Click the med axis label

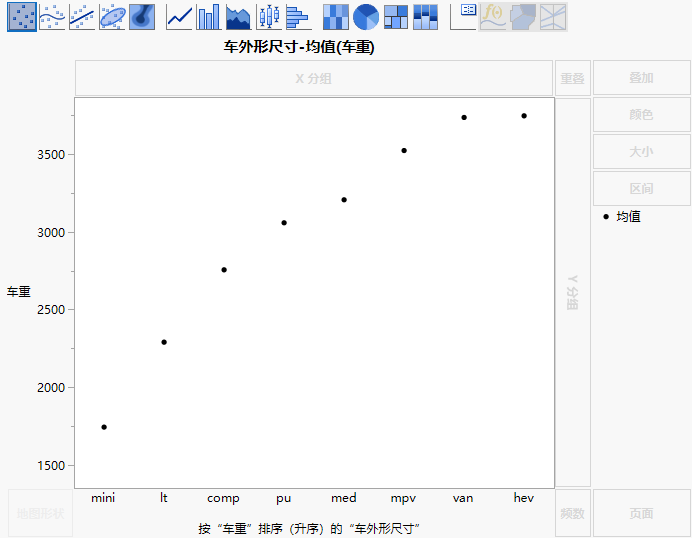click(344, 498)
